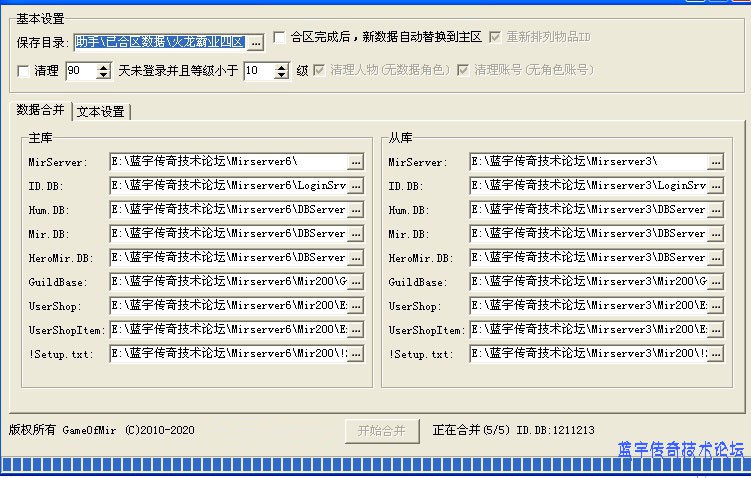Screen dimensions: 751x478
Task: Click the 主库 Mir.DB path input field
Action: [x=228, y=234]
